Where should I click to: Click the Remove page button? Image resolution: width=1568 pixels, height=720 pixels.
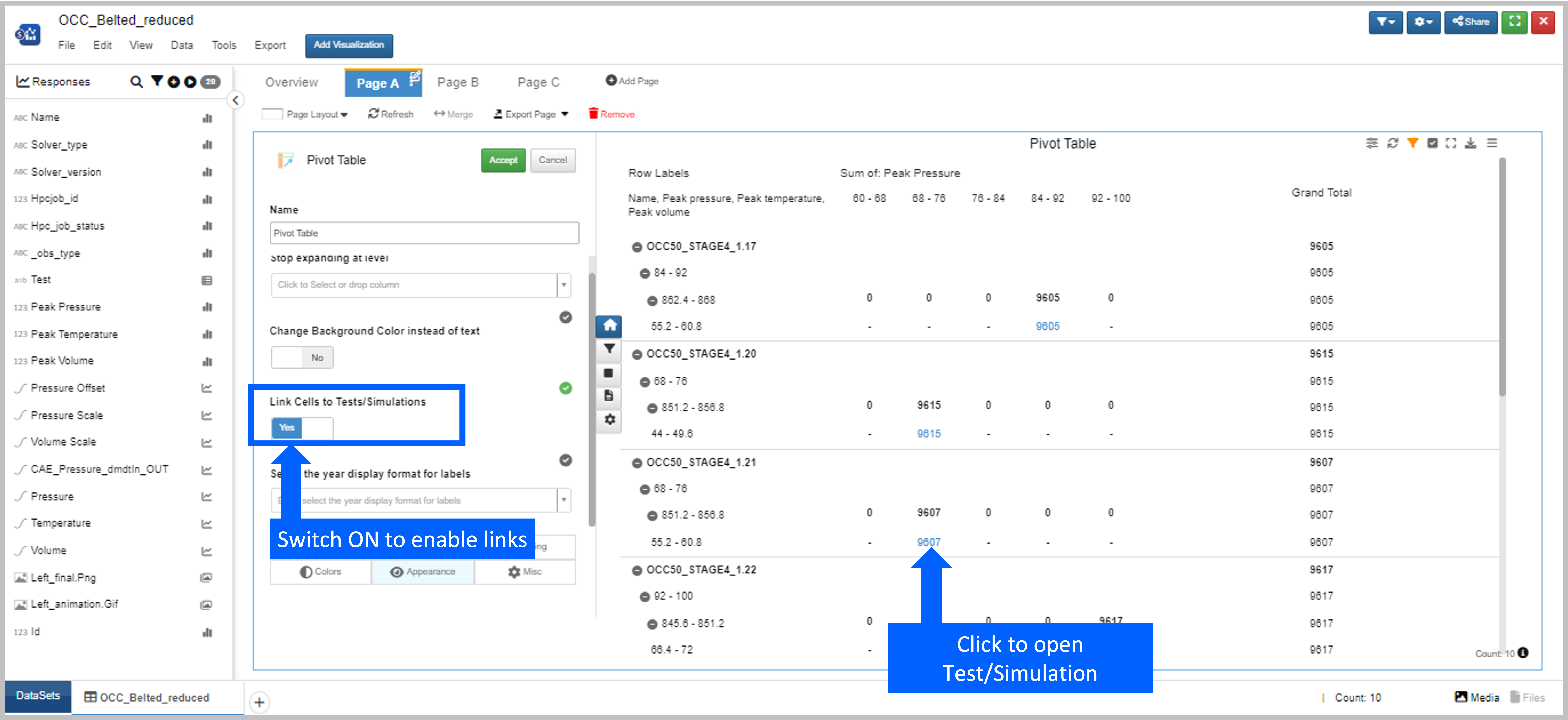click(612, 114)
